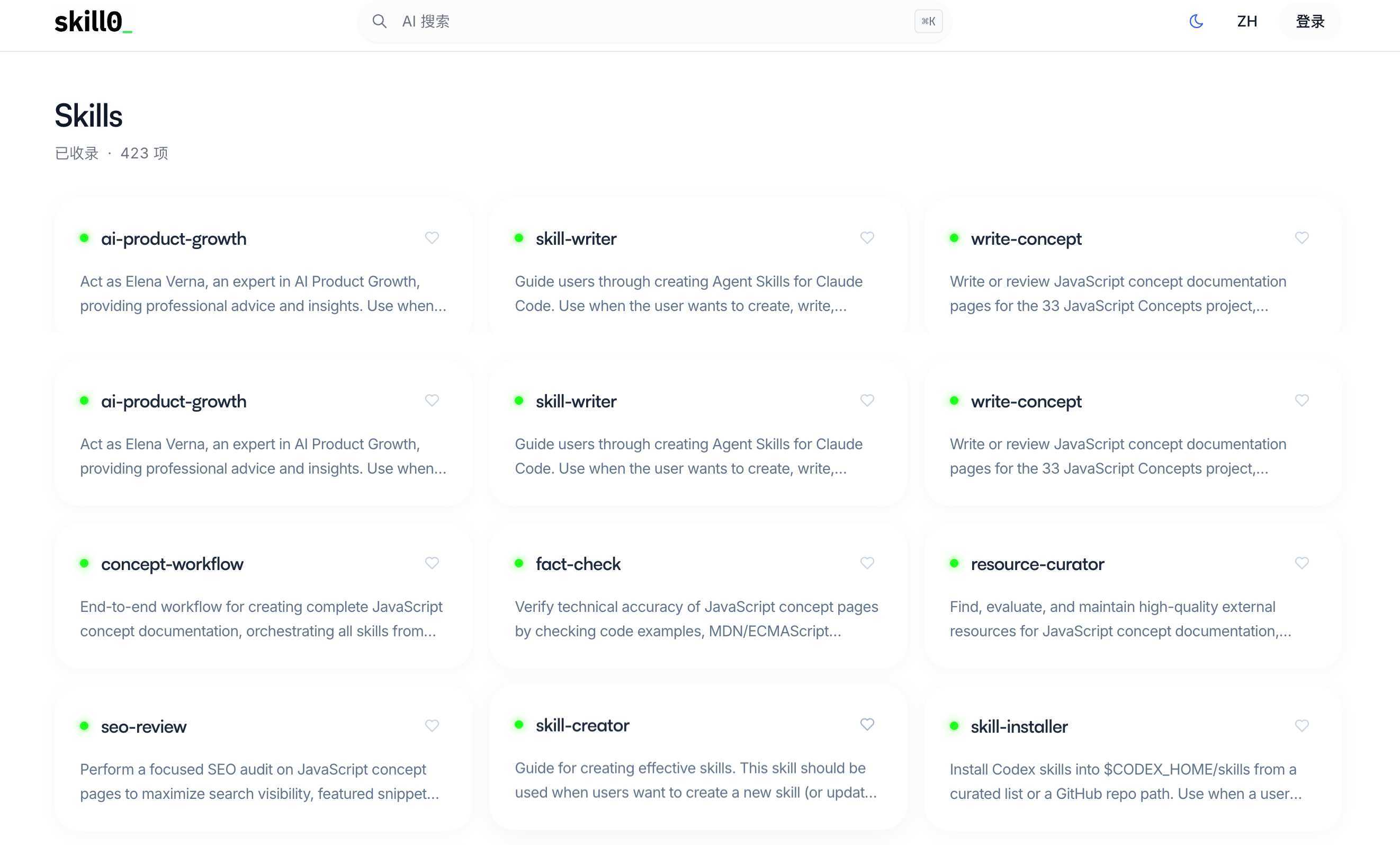Favorite the skill-installer heart icon
Viewport: 1400px width, 845px height.
(1301, 726)
